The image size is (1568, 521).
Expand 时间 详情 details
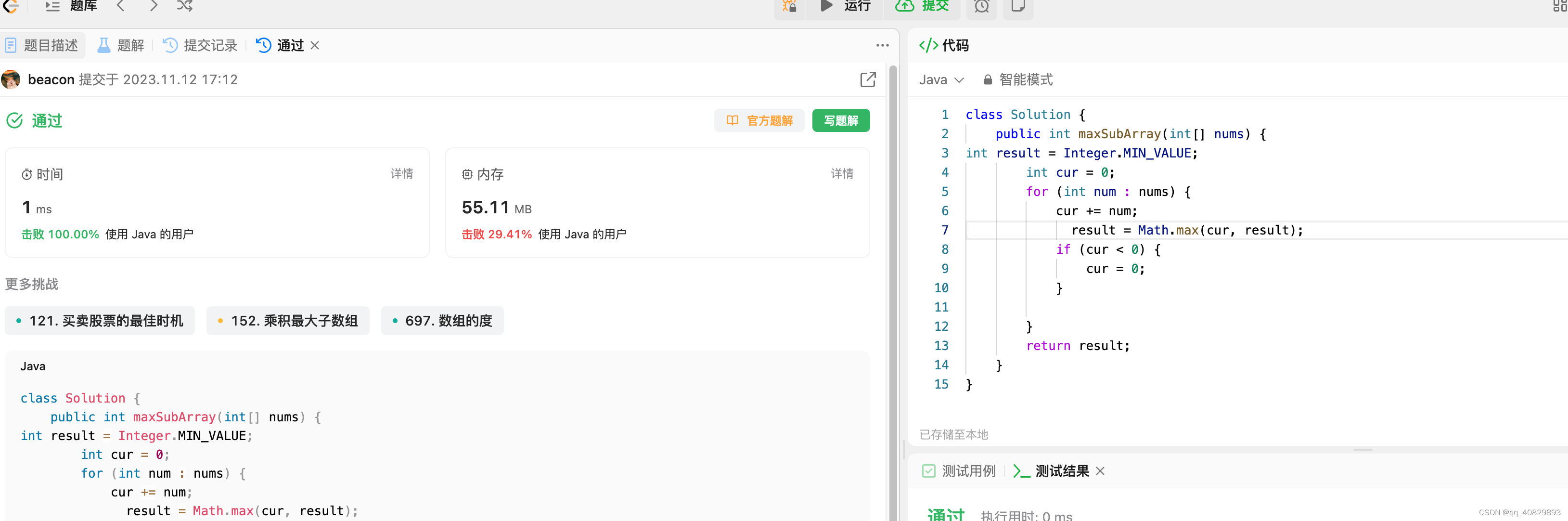click(402, 174)
